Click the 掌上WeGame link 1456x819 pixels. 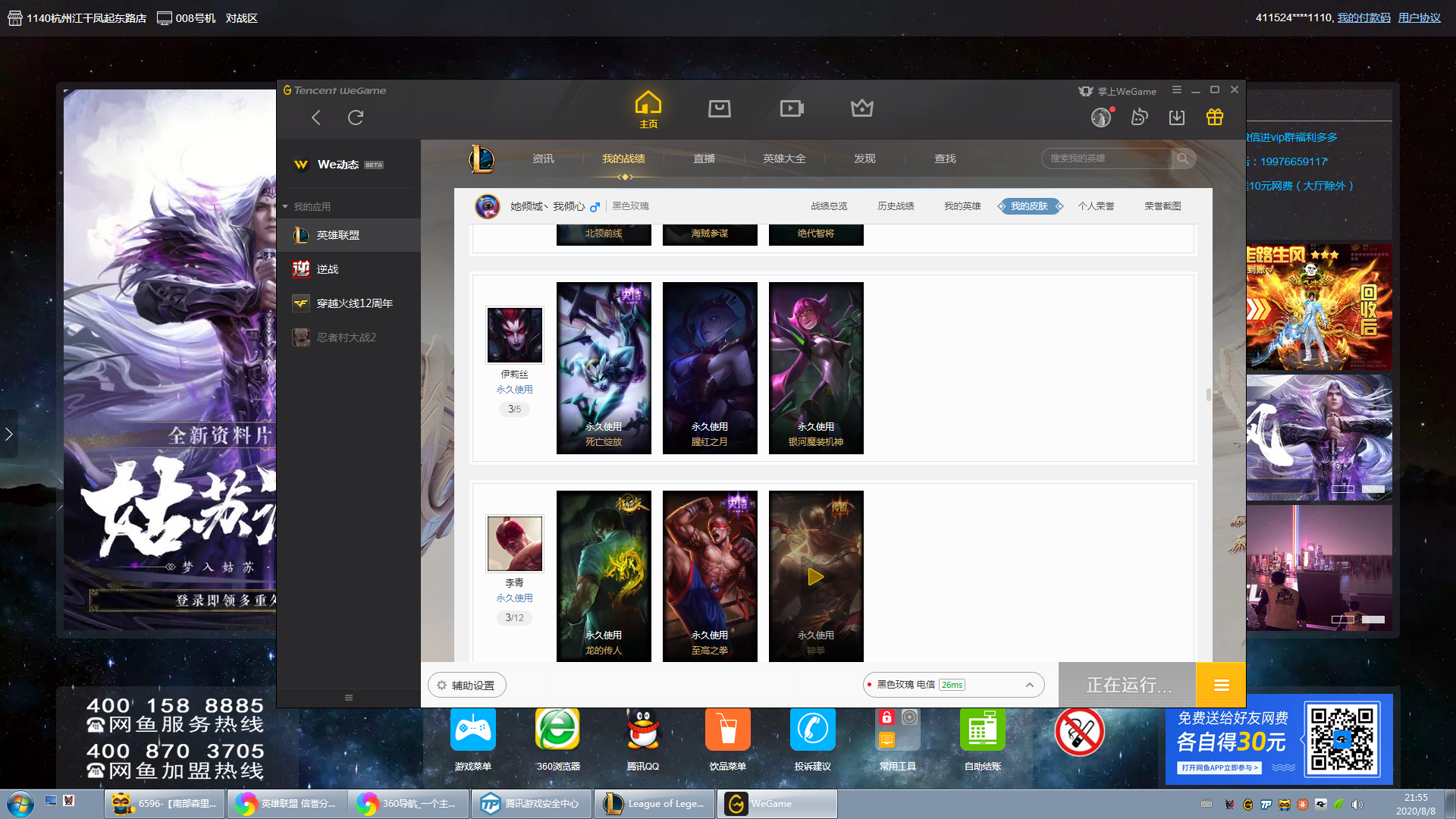point(1118,91)
